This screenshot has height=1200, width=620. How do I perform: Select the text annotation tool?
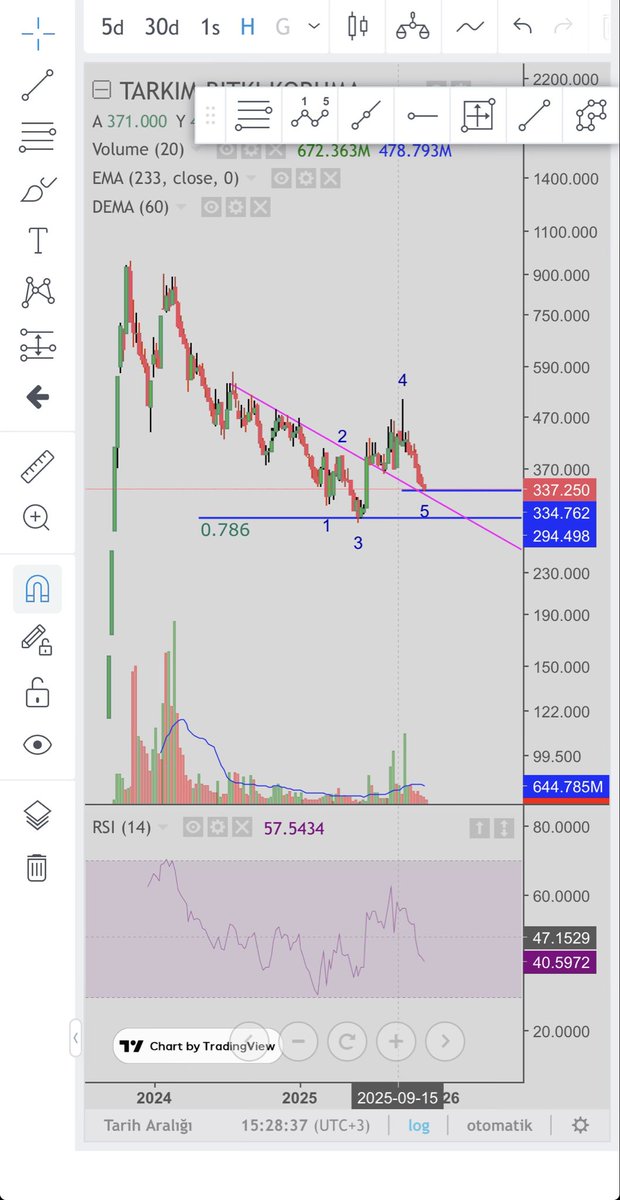[x=37, y=240]
